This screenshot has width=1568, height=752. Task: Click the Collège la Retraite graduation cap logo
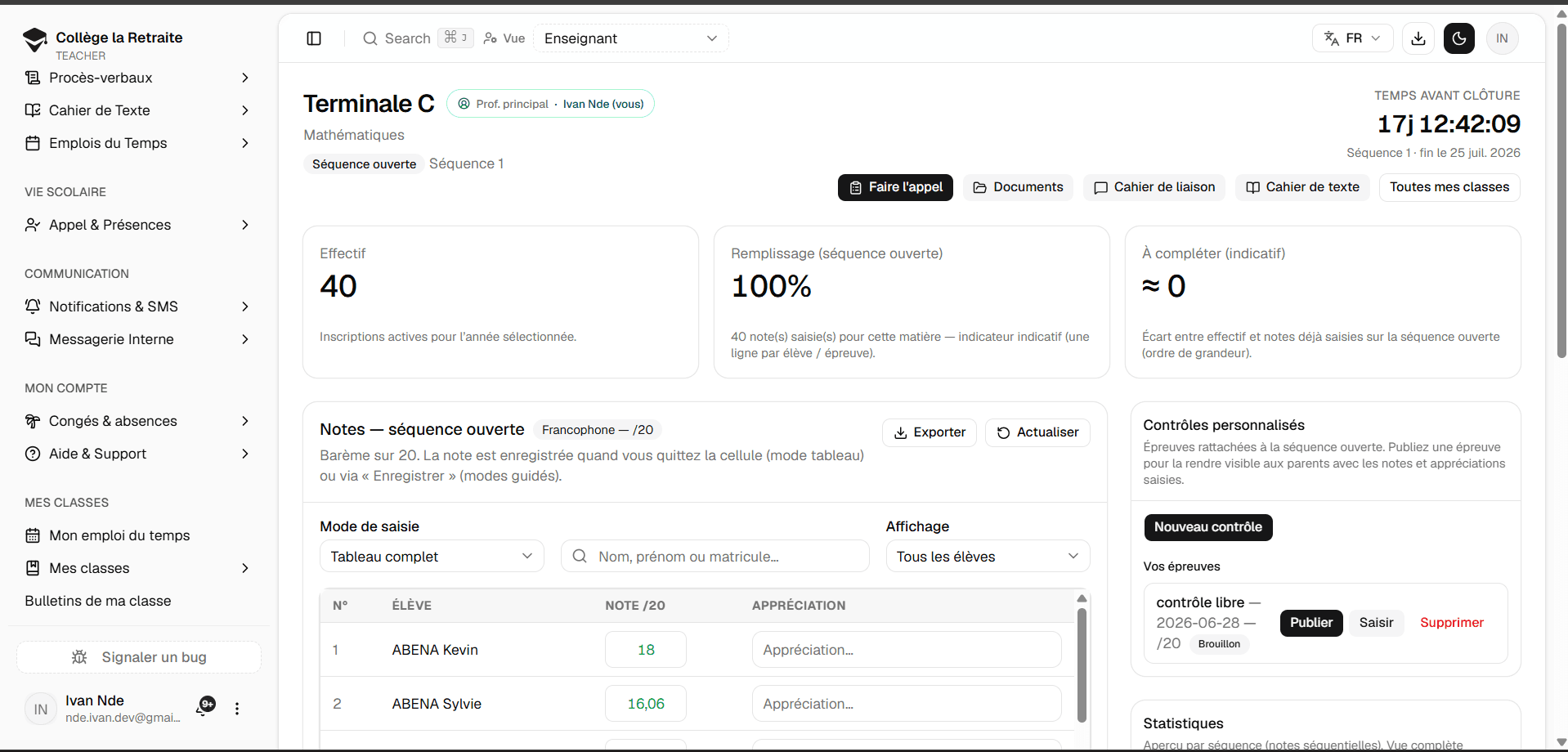point(35,39)
